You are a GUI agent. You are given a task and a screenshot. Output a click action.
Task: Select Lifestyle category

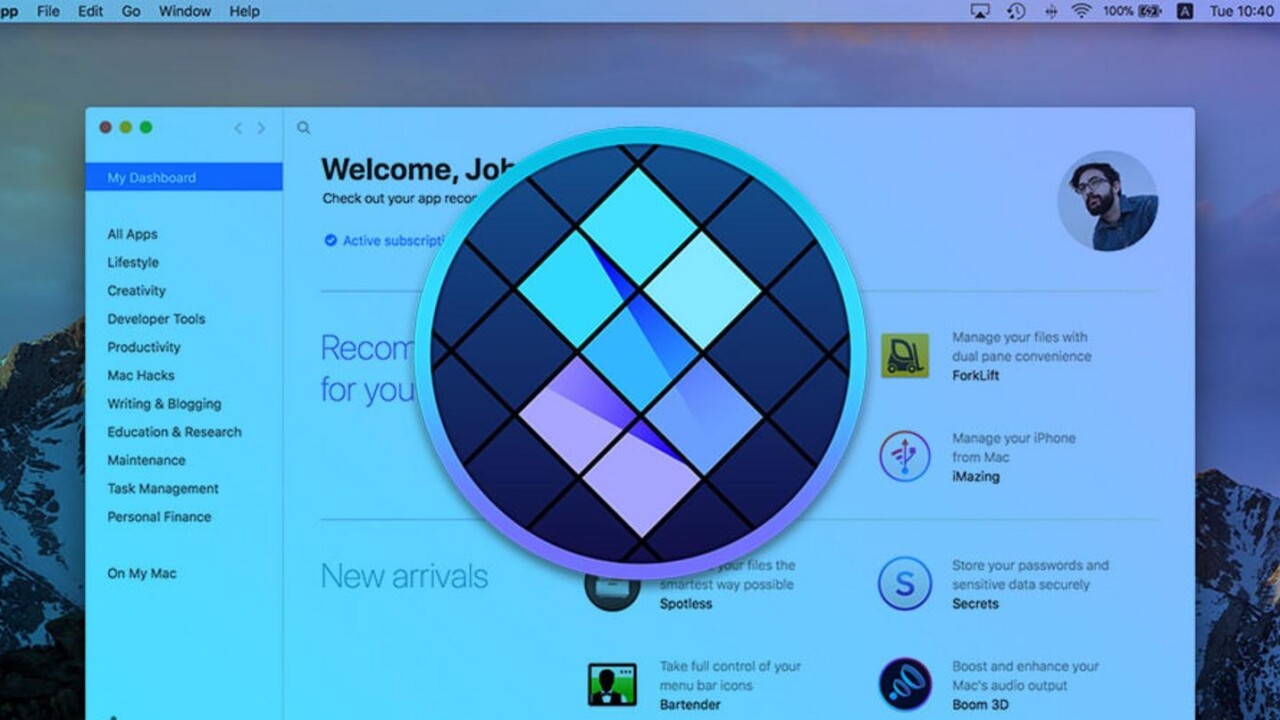point(133,262)
